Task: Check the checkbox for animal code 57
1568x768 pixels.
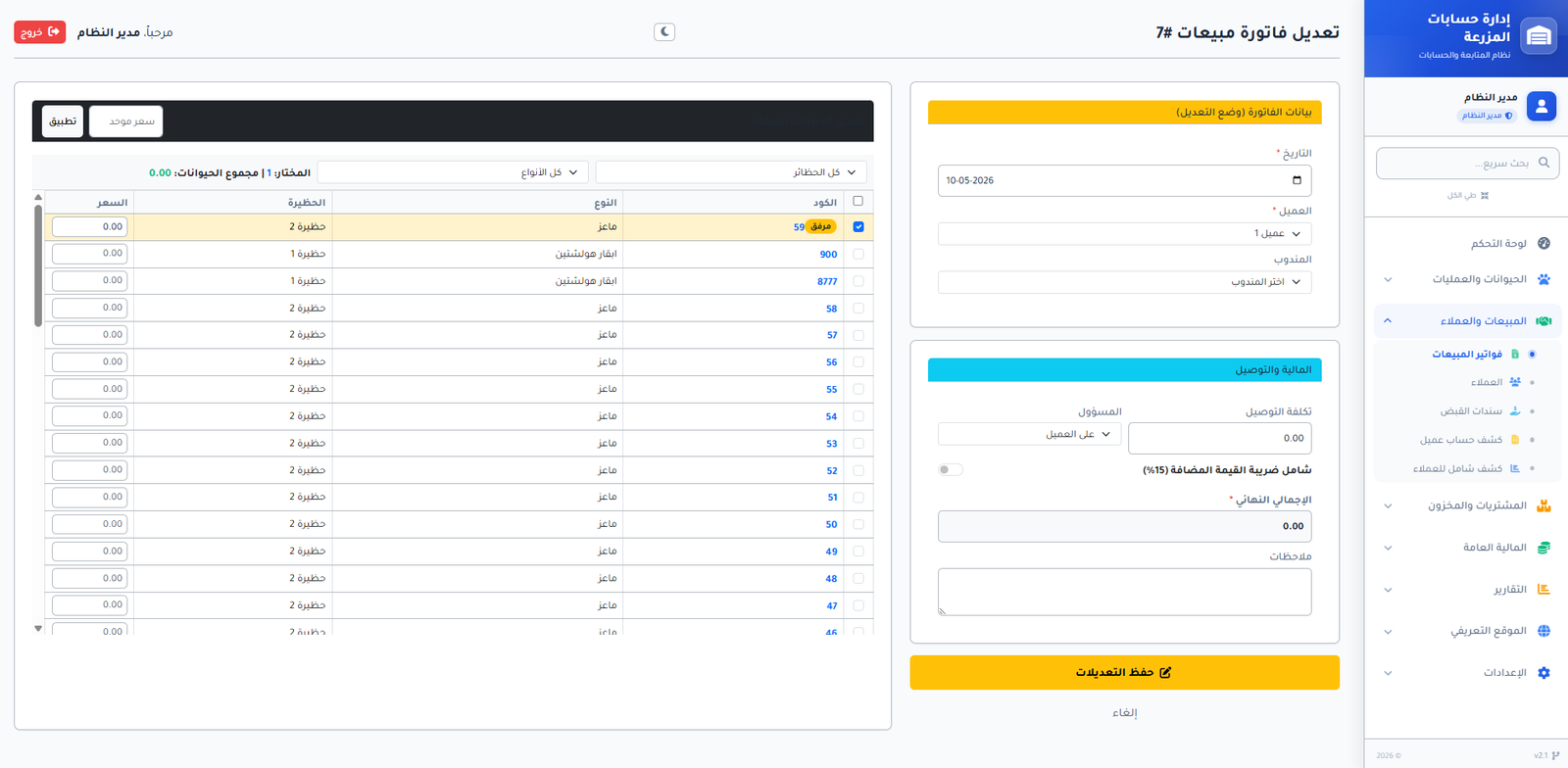Action: click(x=858, y=335)
